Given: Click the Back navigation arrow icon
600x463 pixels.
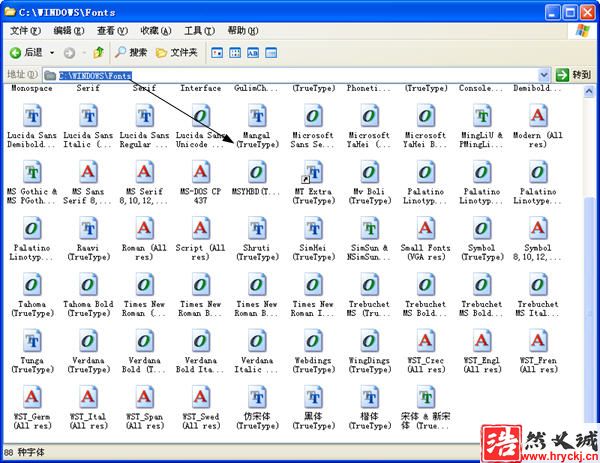Looking at the screenshot, I should (15, 52).
